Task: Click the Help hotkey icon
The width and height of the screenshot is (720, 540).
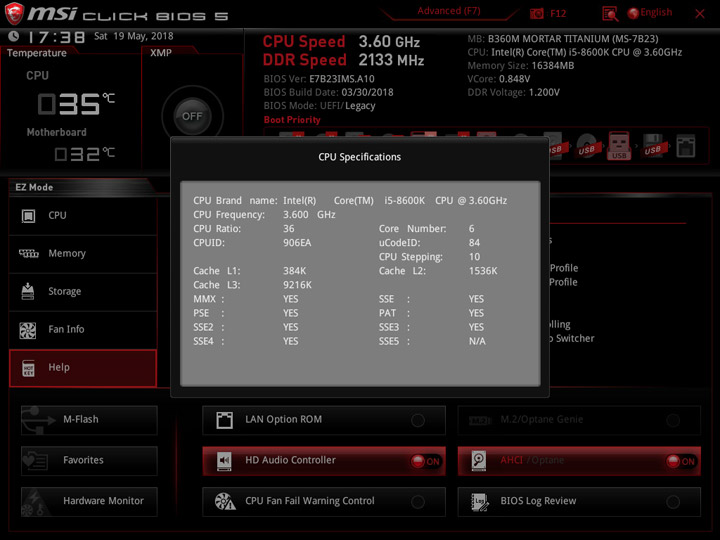Action: 28,368
